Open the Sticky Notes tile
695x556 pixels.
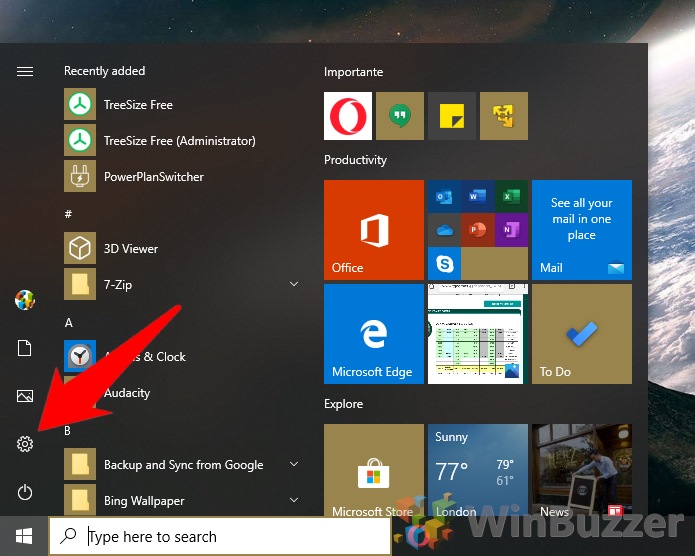pos(452,116)
